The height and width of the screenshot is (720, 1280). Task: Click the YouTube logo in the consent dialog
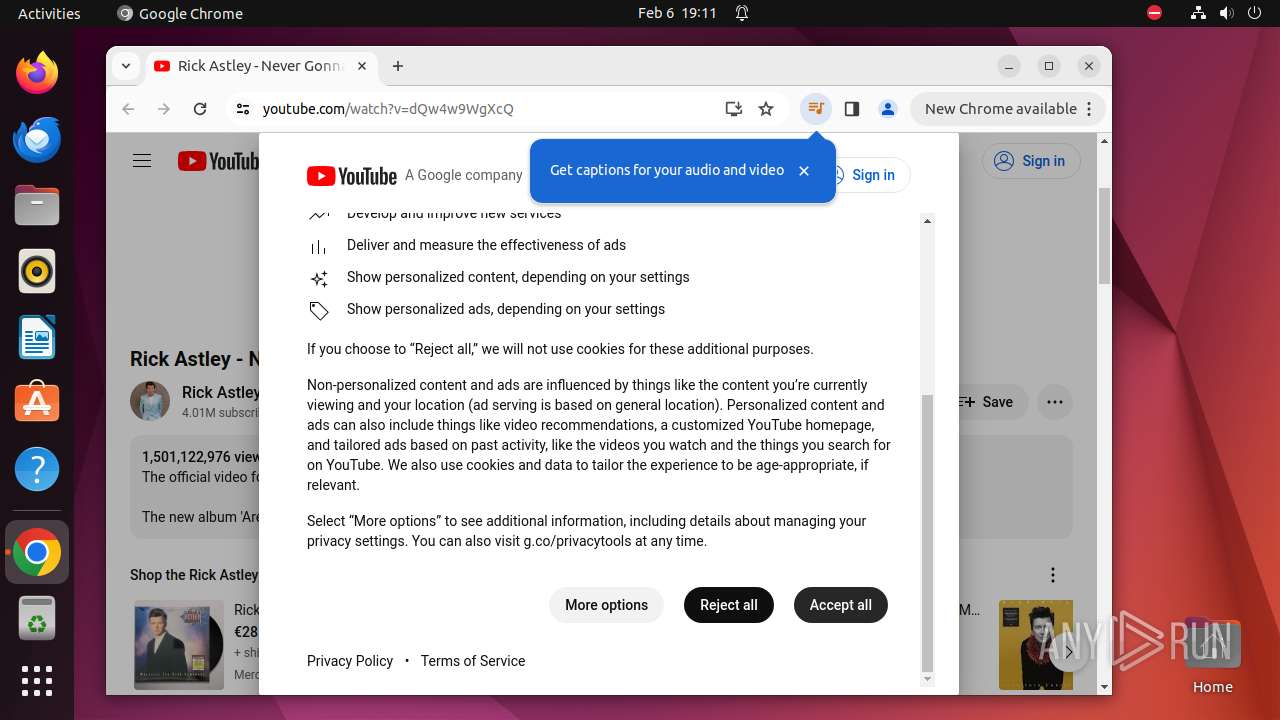tap(352, 176)
